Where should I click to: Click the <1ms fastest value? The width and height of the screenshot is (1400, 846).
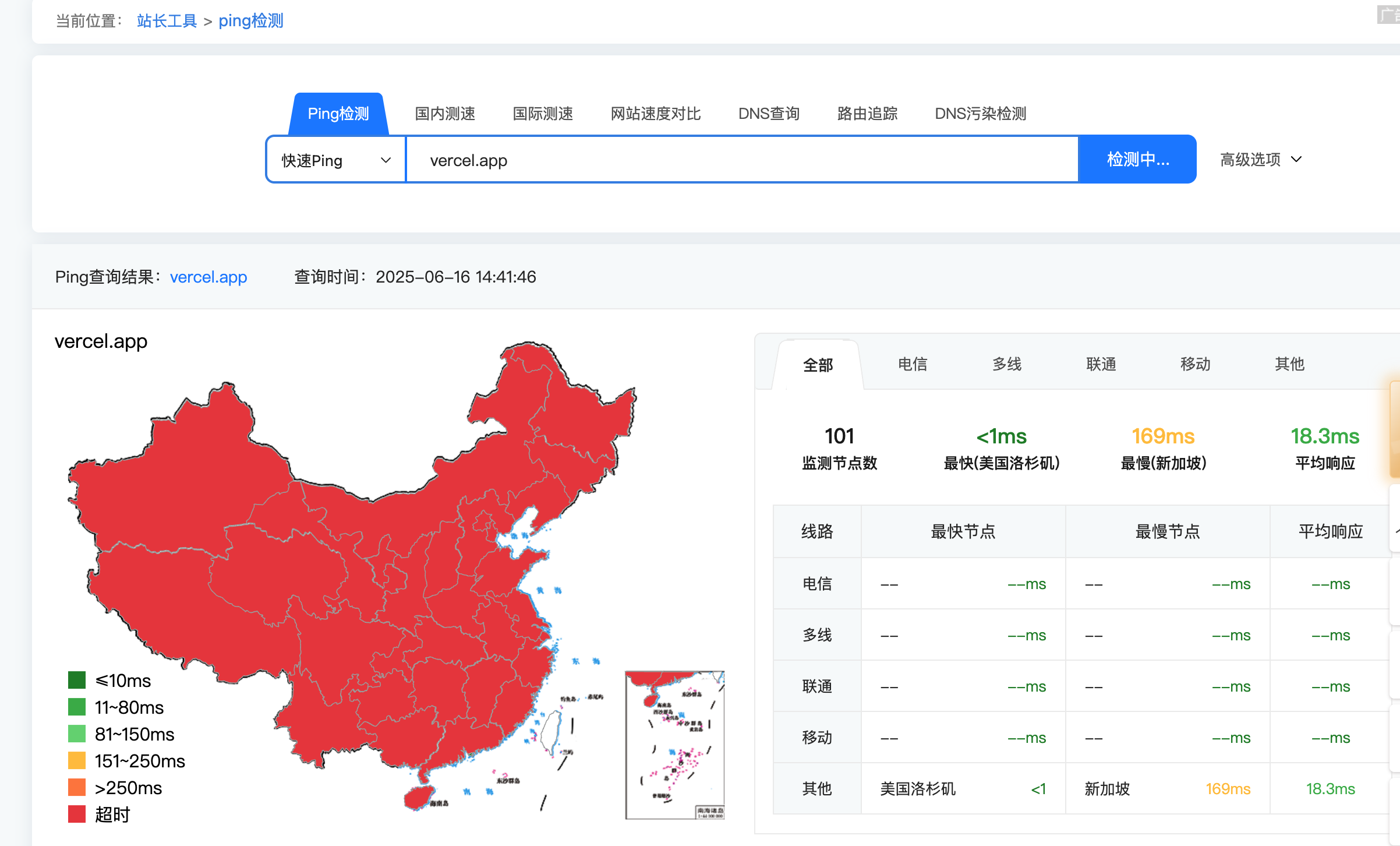(x=1002, y=436)
